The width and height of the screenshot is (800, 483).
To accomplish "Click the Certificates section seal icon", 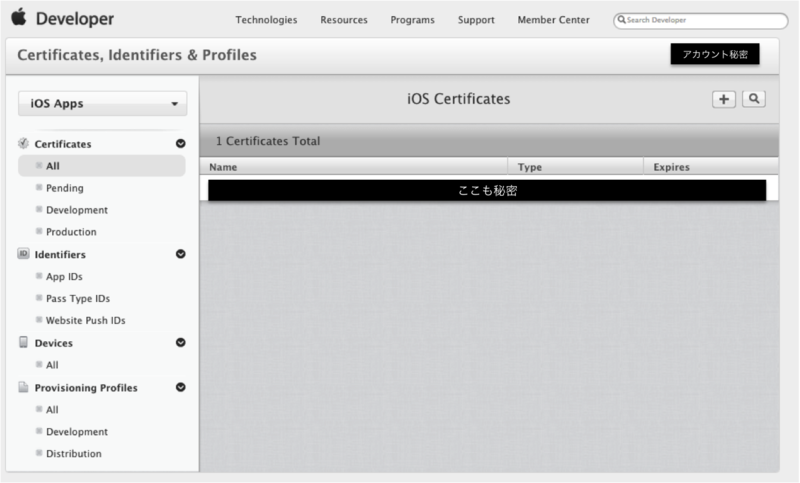I will [x=23, y=143].
